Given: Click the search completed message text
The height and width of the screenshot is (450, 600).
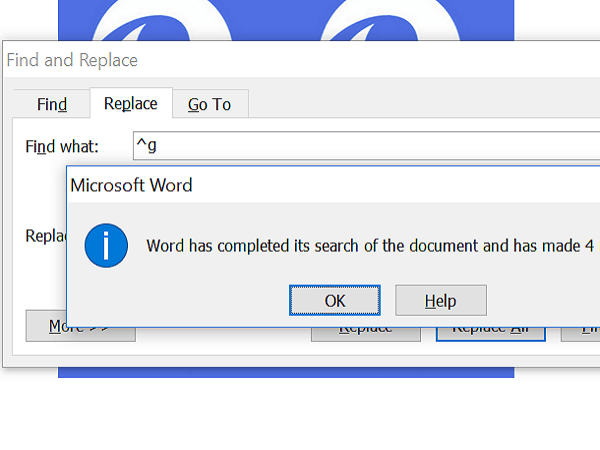Looking at the screenshot, I should 370,246.
